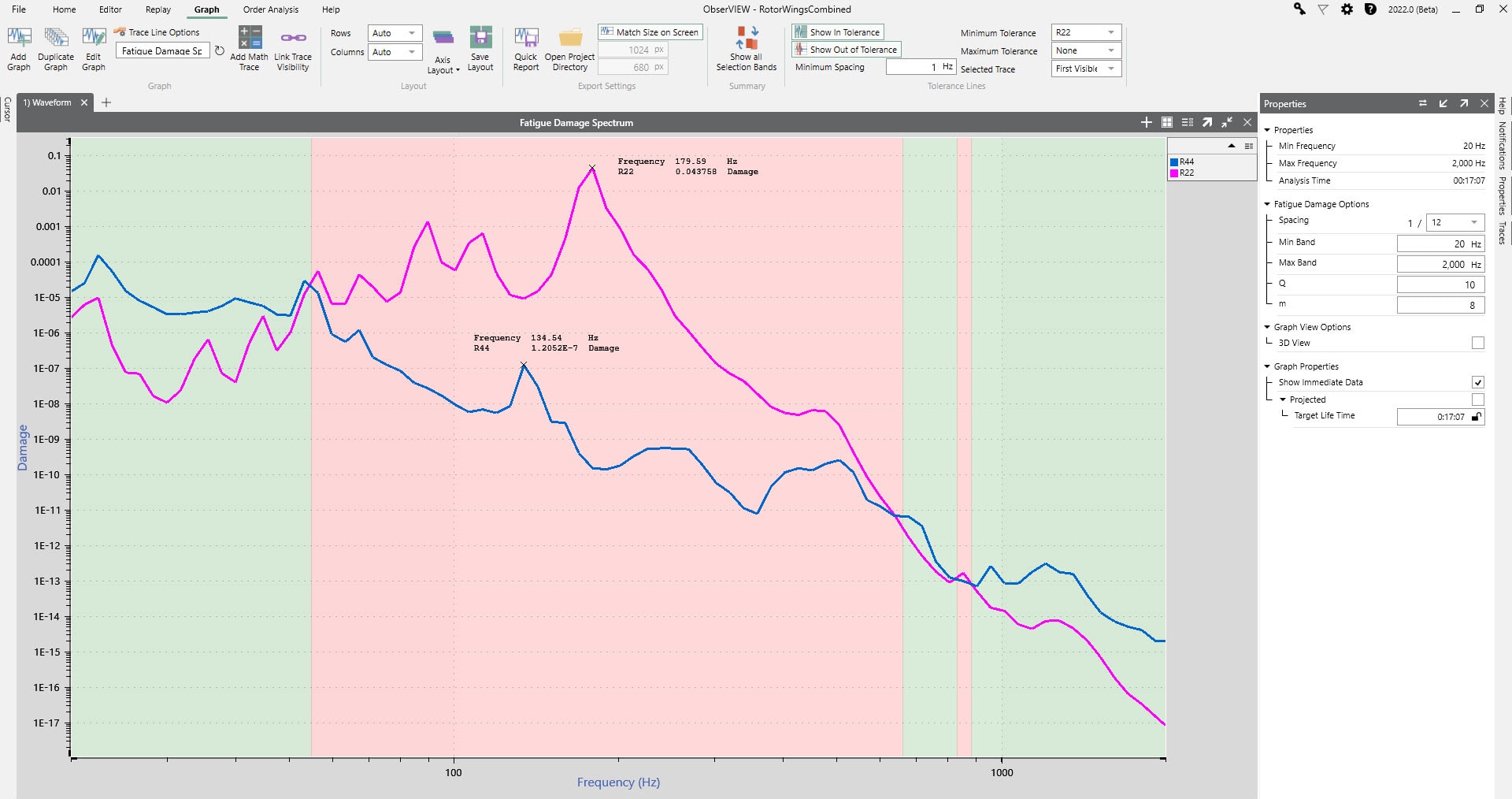Click the legend options list icon
This screenshot has width=1512, height=799.
[x=1249, y=146]
